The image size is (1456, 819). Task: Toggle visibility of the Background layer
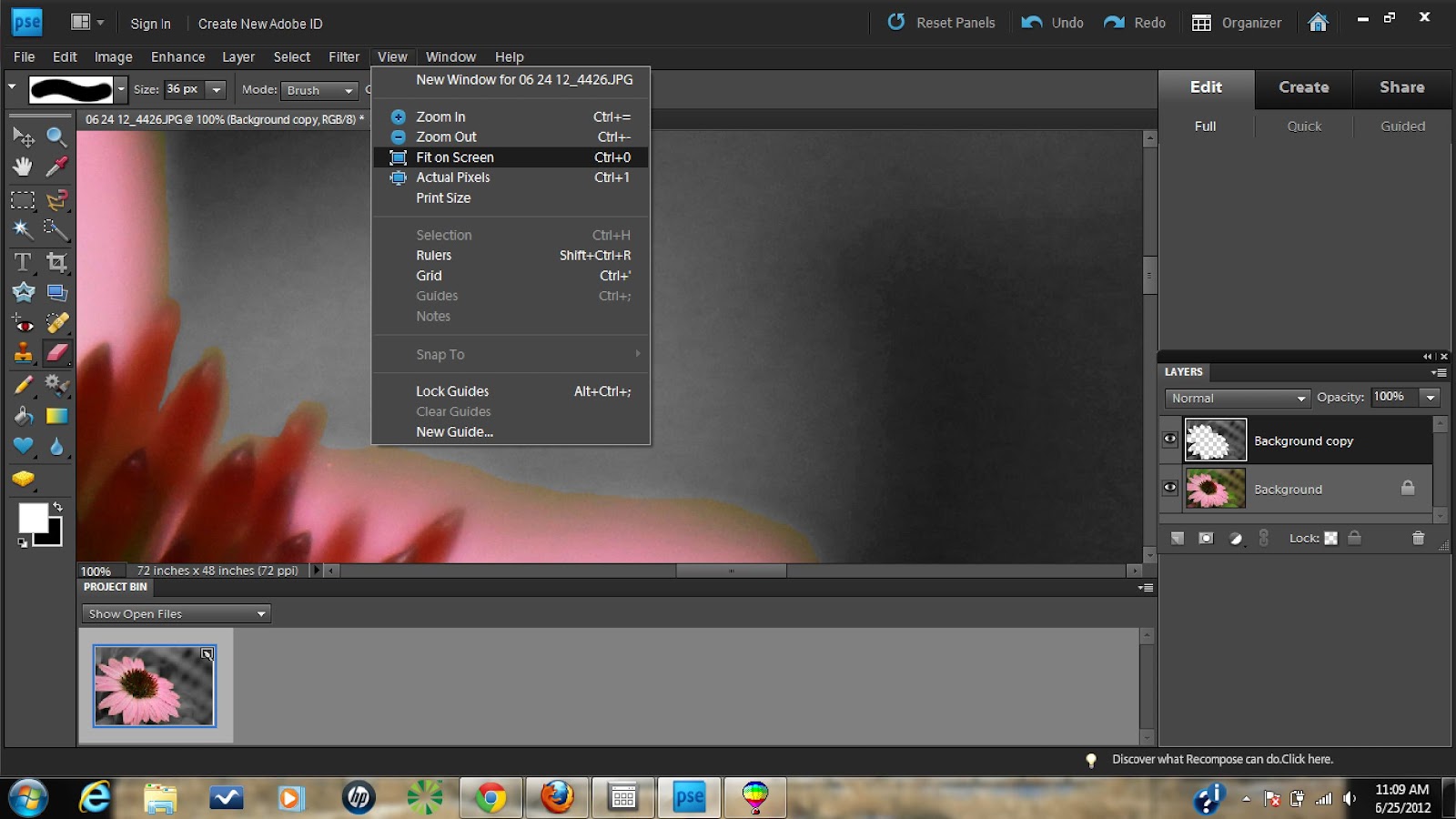coord(1171,488)
